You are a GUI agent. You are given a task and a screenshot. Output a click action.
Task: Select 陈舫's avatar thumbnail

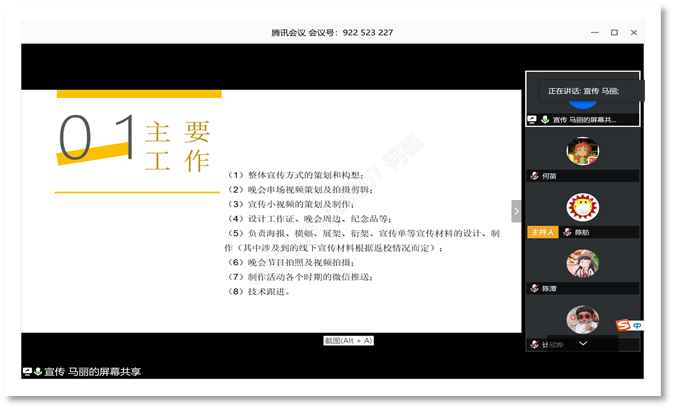[582, 208]
